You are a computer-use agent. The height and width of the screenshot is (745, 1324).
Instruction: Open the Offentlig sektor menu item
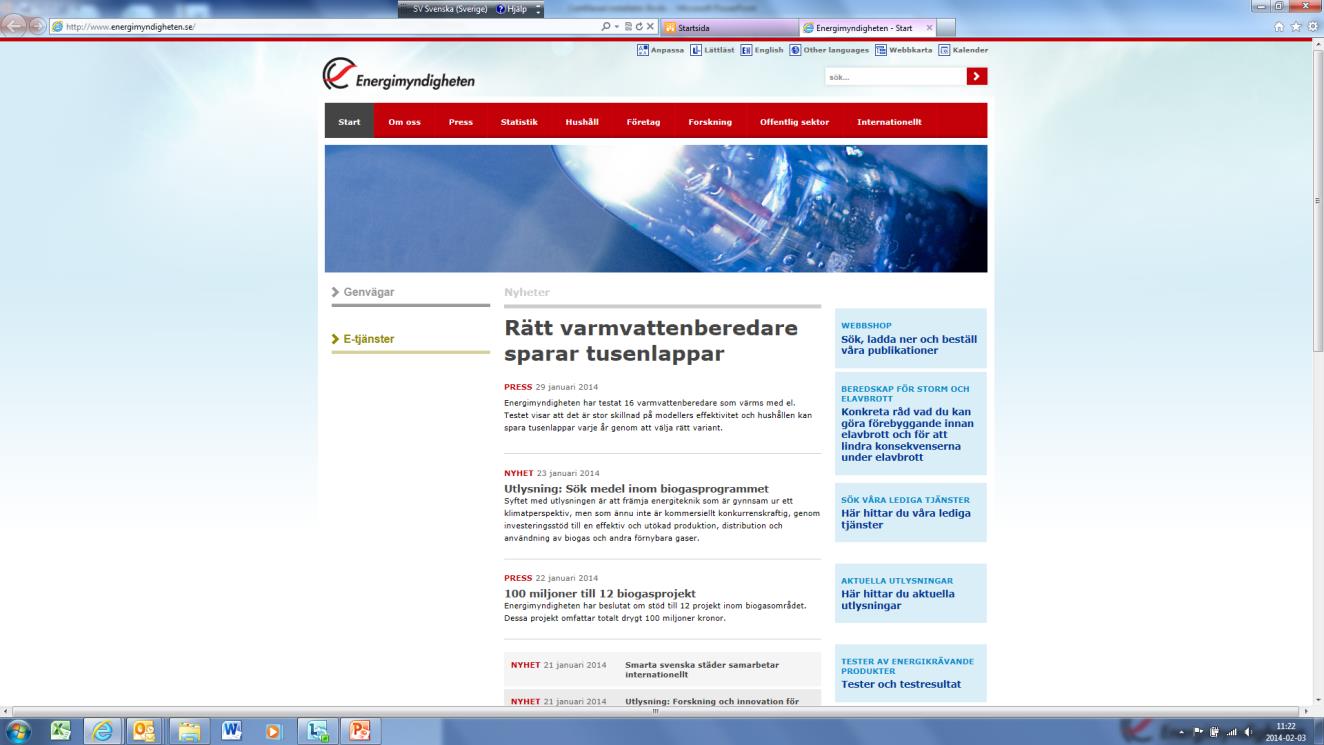click(x=794, y=122)
